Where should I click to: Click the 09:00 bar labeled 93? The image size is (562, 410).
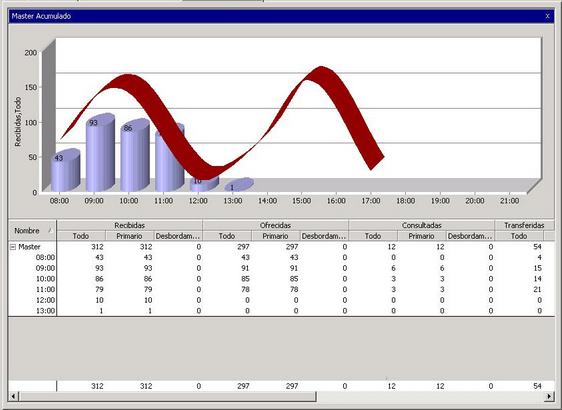click(100, 153)
